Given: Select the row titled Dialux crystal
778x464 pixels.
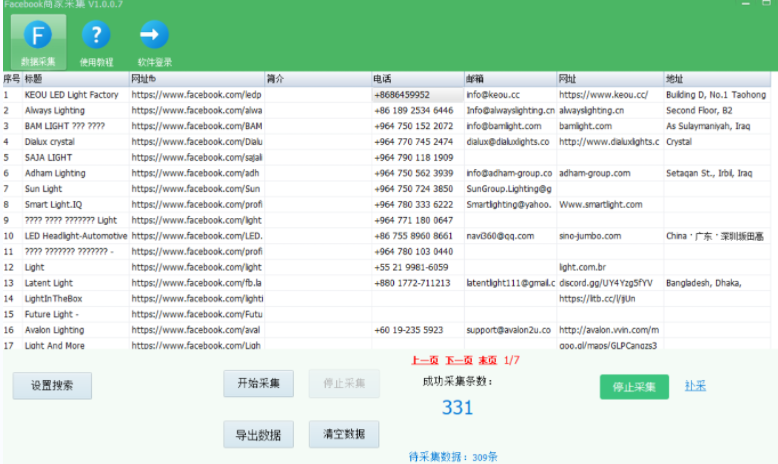Looking at the screenshot, I should click(x=387, y=142).
